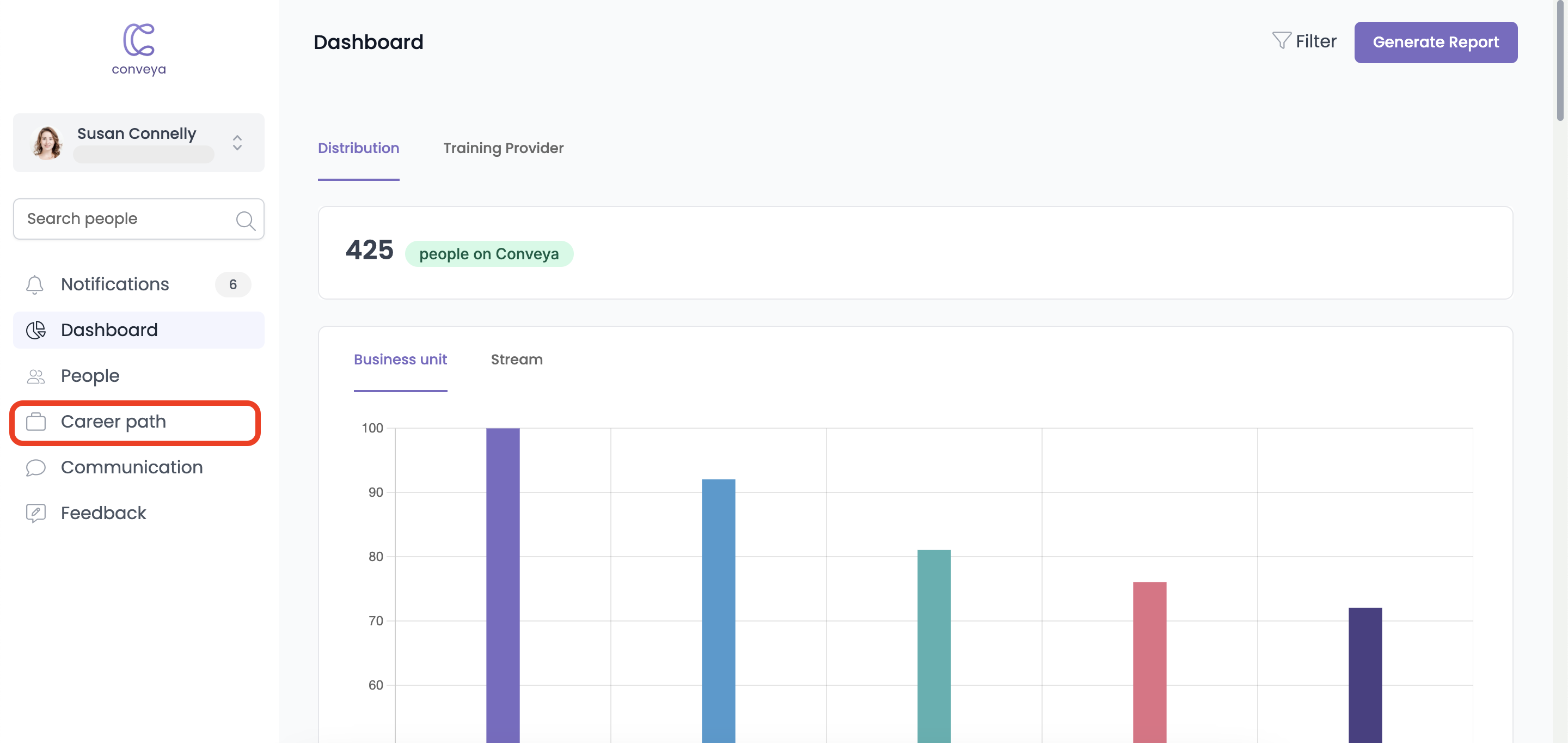Viewport: 1568px width, 743px height.
Task: Open Career path in the sidebar
Action: click(x=135, y=422)
